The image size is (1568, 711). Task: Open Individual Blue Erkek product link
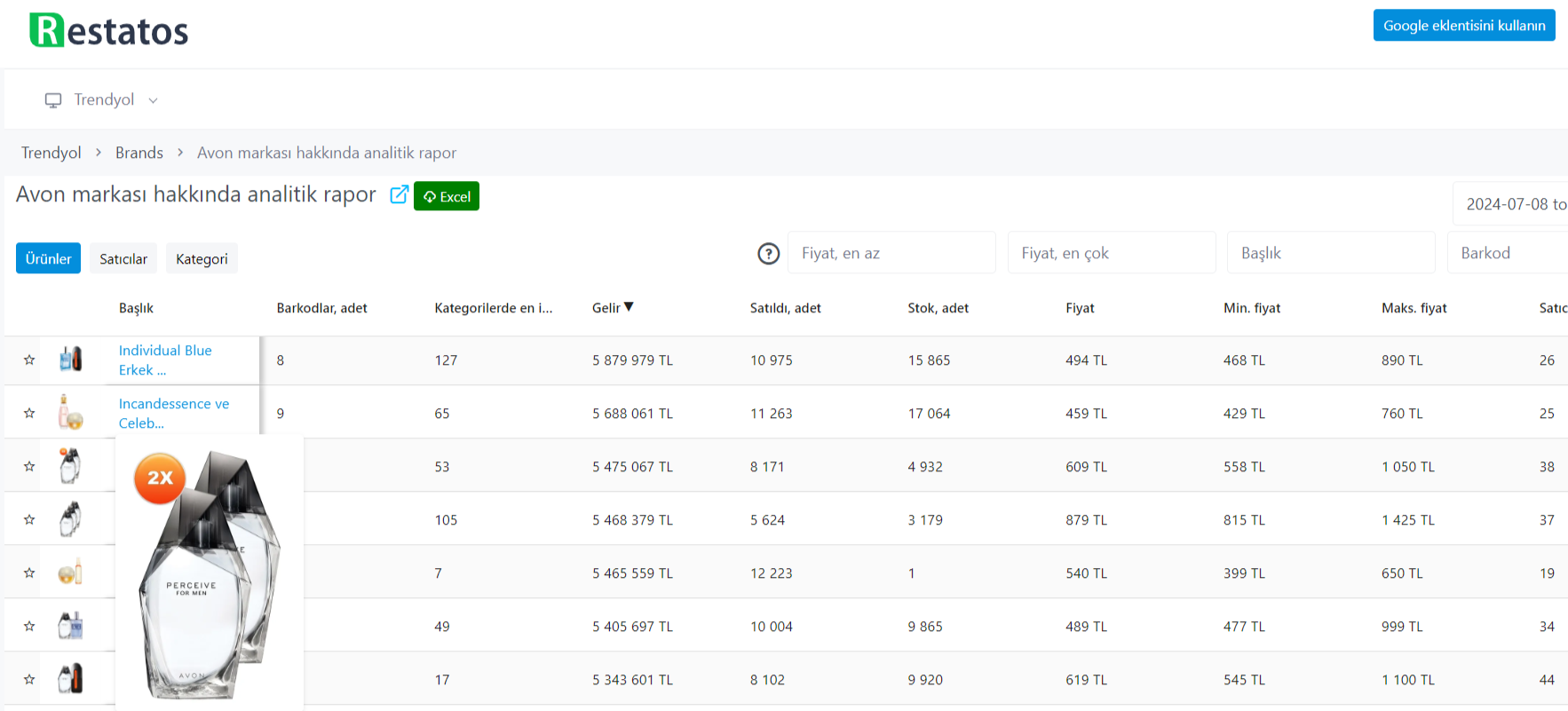click(165, 360)
